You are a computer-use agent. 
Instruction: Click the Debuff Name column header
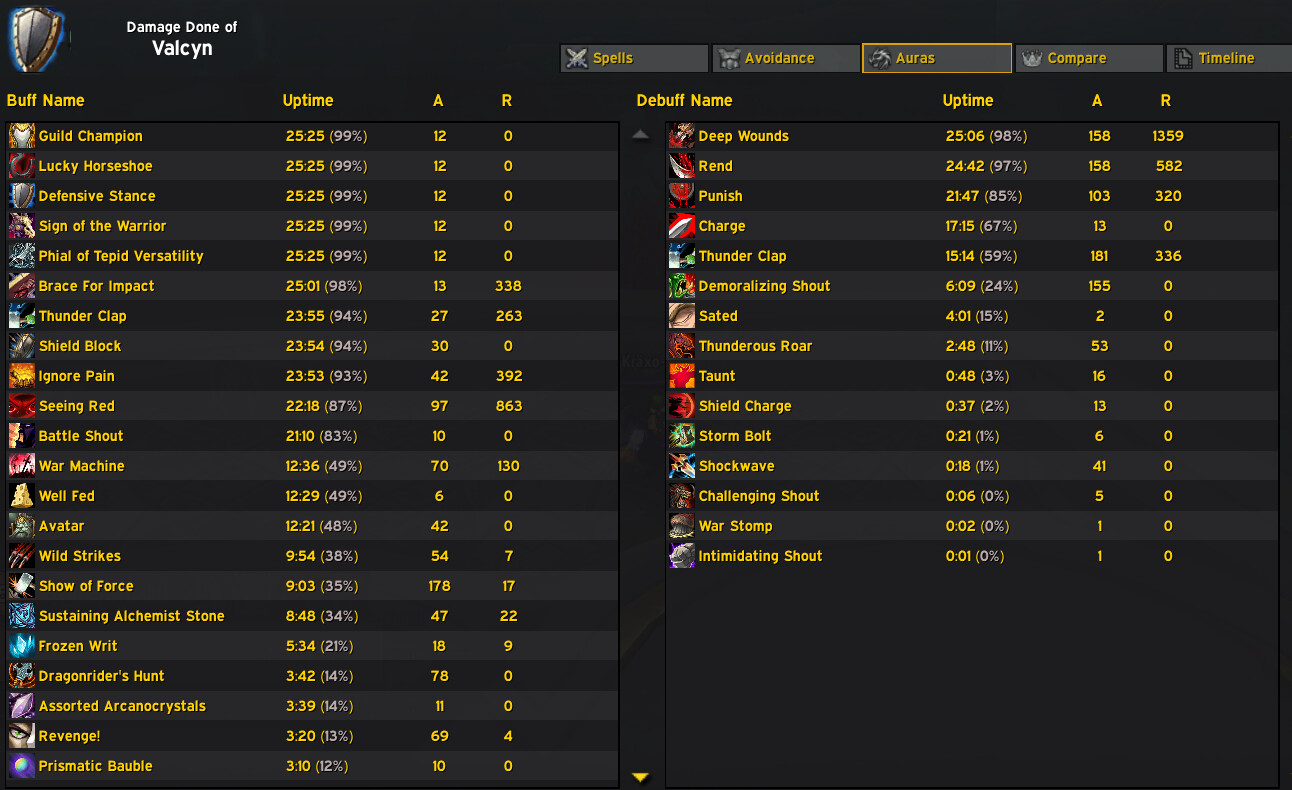pos(684,101)
